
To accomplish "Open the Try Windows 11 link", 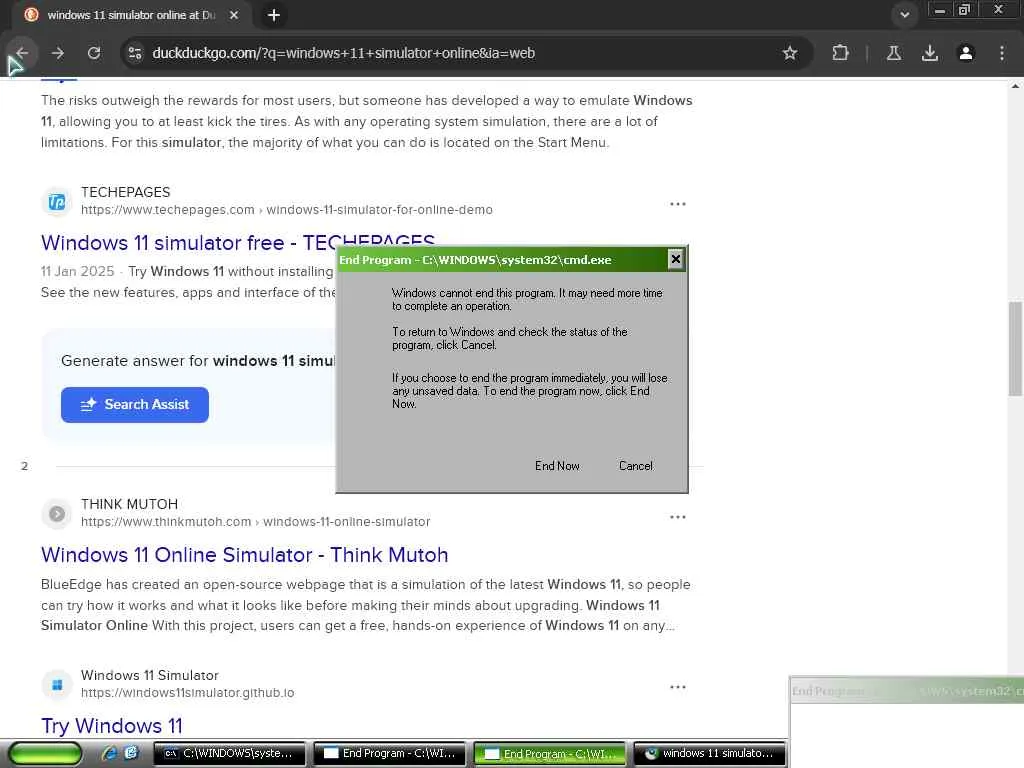I will [x=112, y=726].
